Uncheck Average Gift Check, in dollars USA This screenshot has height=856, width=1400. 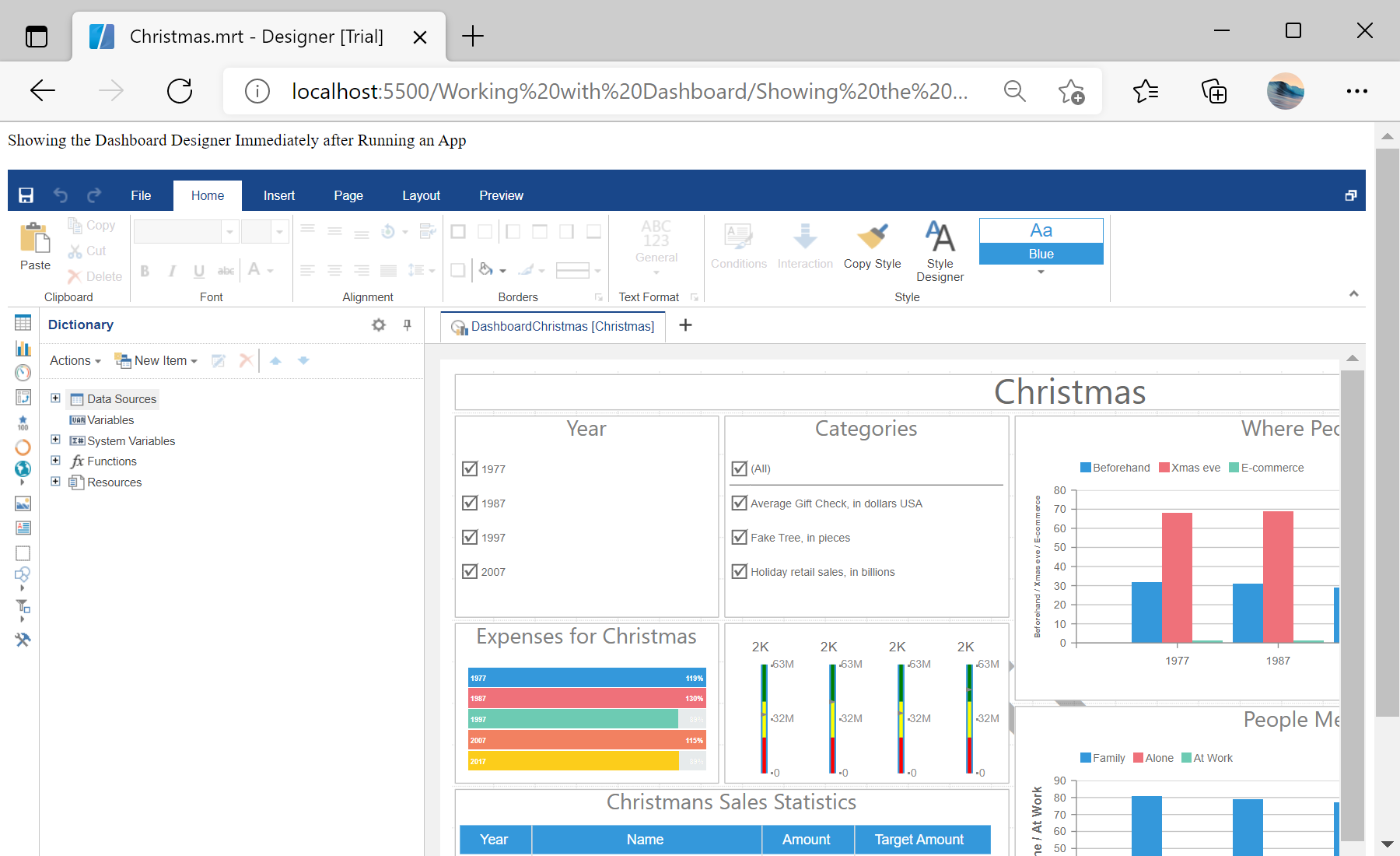740,503
